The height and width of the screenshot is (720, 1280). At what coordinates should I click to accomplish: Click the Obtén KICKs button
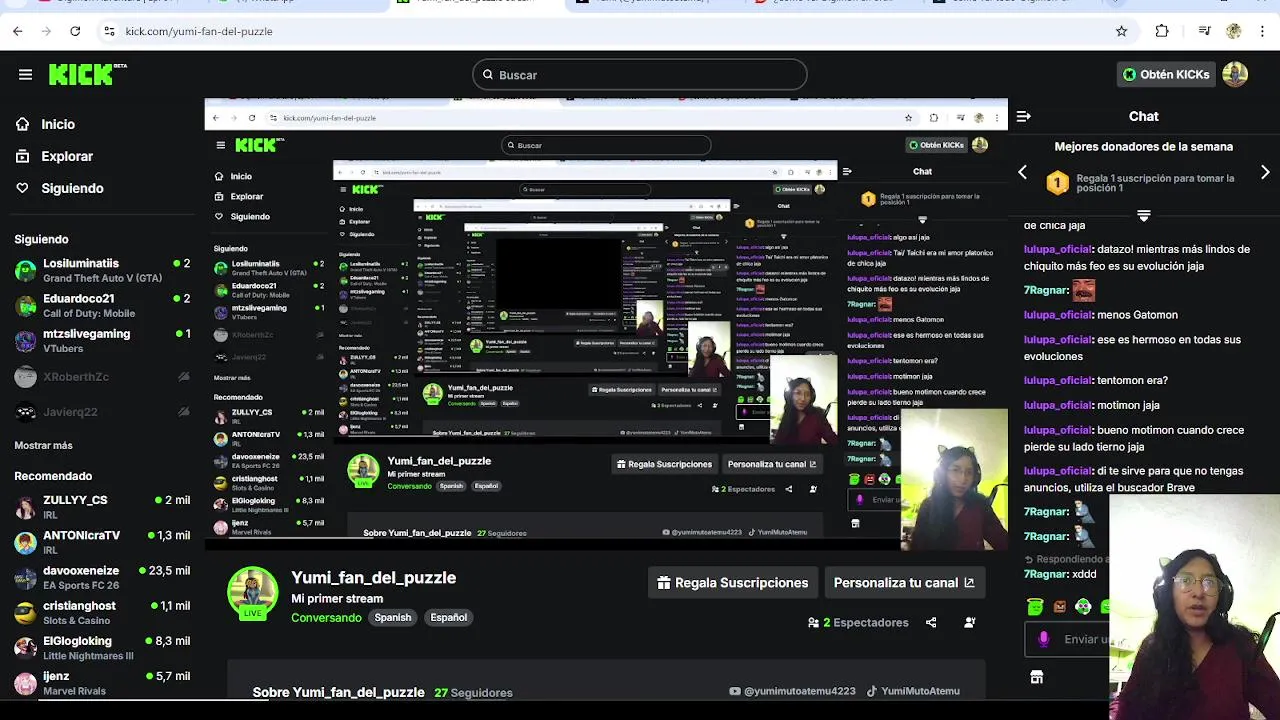(x=1166, y=74)
